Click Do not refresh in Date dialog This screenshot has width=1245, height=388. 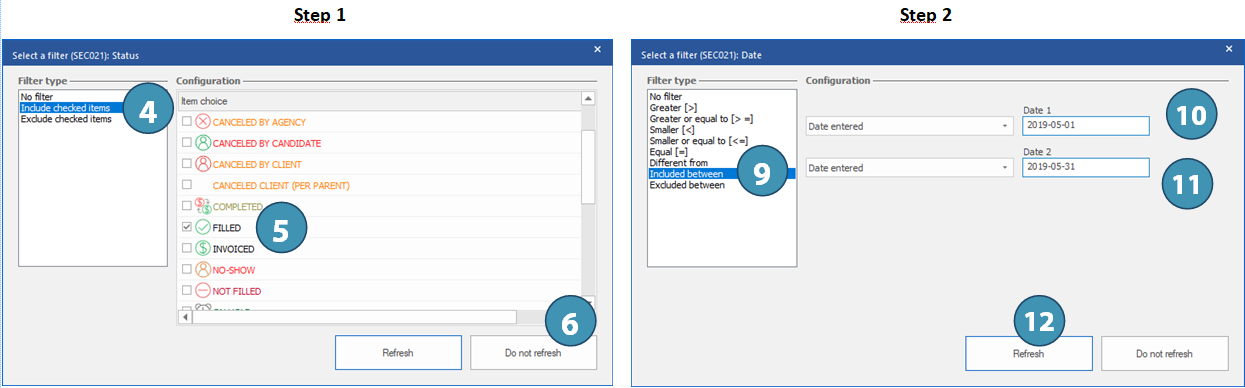1164,354
